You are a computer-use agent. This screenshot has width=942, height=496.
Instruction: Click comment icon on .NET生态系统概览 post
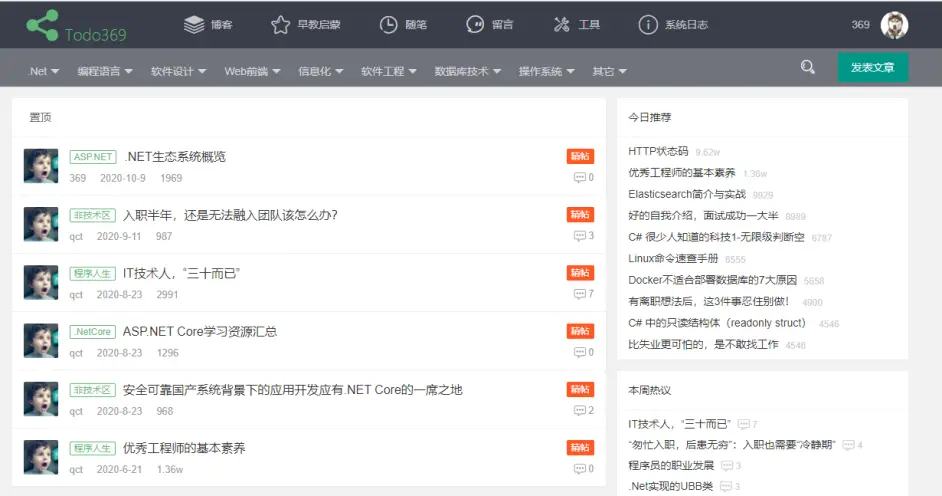tap(579, 177)
